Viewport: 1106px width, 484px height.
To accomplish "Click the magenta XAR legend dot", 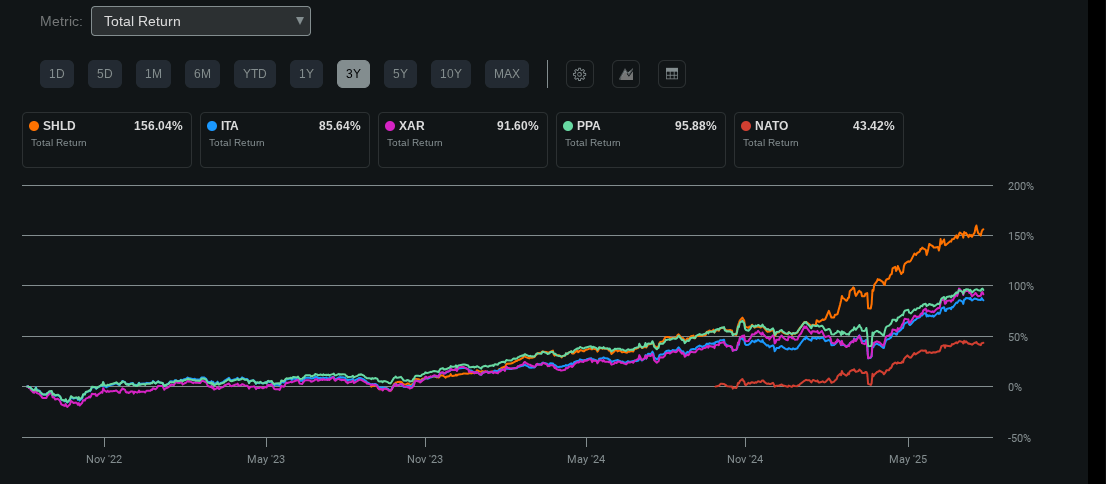I will pos(390,126).
